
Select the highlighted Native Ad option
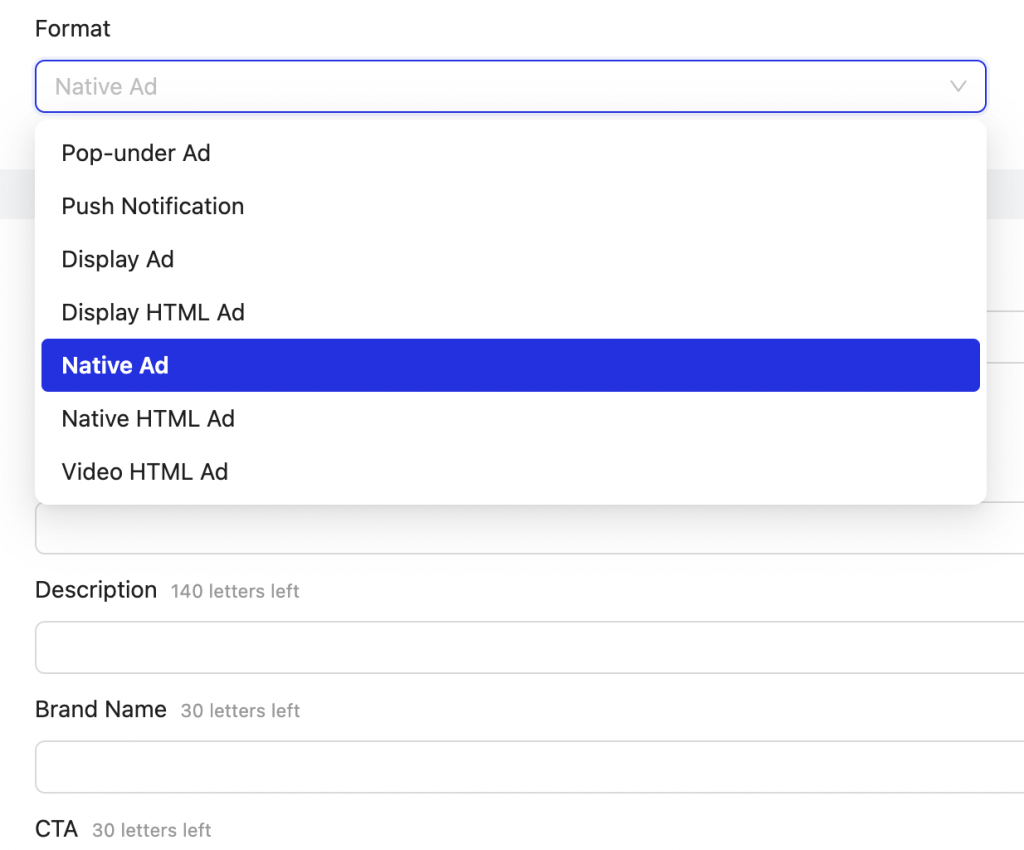click(115, 365)
